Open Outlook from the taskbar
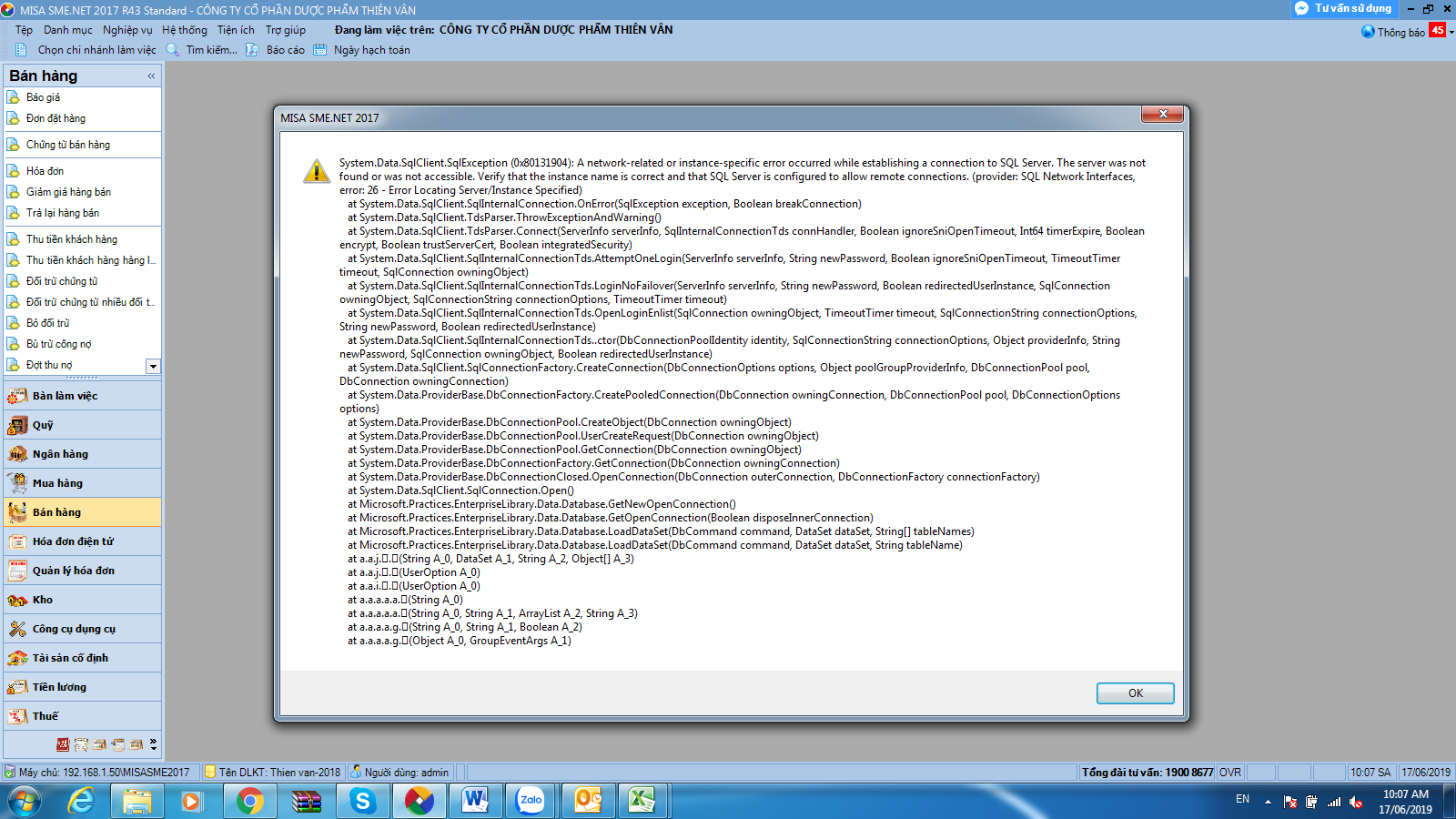Image resolution: width=1456 pixels, height=819 pixels. click(x=587, y=801)
